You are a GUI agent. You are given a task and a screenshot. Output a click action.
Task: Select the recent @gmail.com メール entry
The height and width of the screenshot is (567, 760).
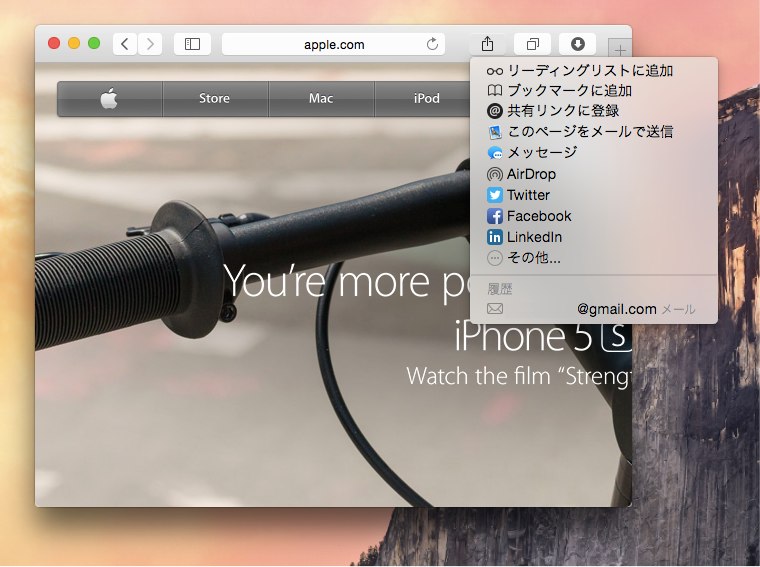594,309
